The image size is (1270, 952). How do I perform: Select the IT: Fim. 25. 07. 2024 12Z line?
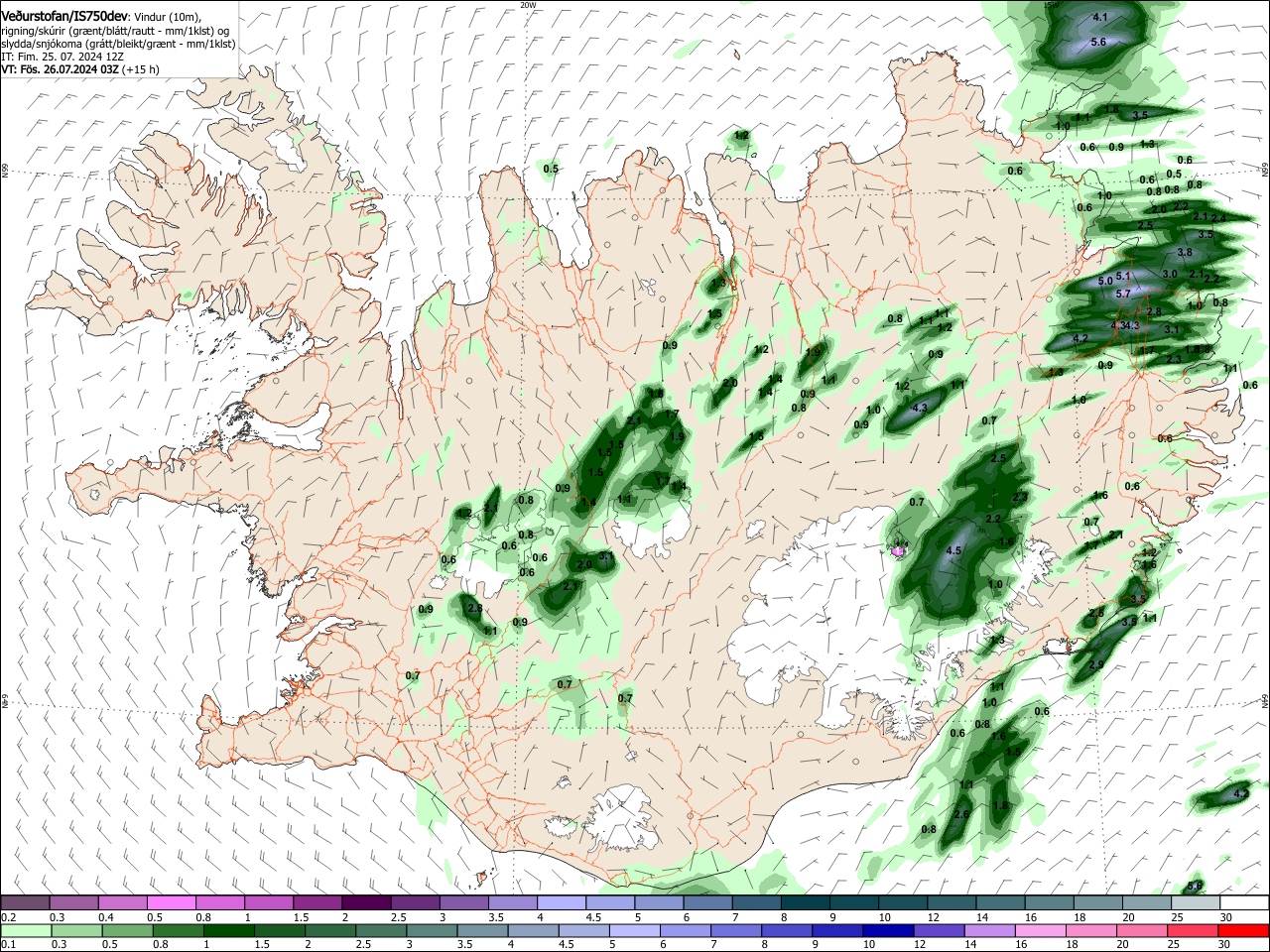(63, 58)
